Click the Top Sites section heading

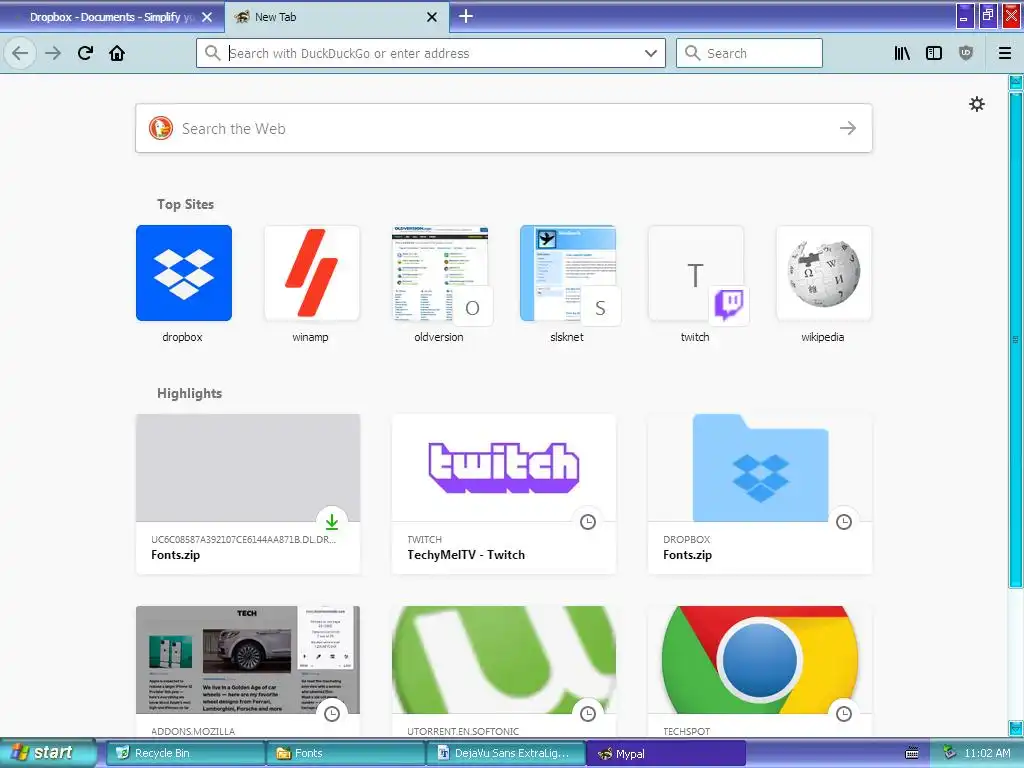[185, 204]
